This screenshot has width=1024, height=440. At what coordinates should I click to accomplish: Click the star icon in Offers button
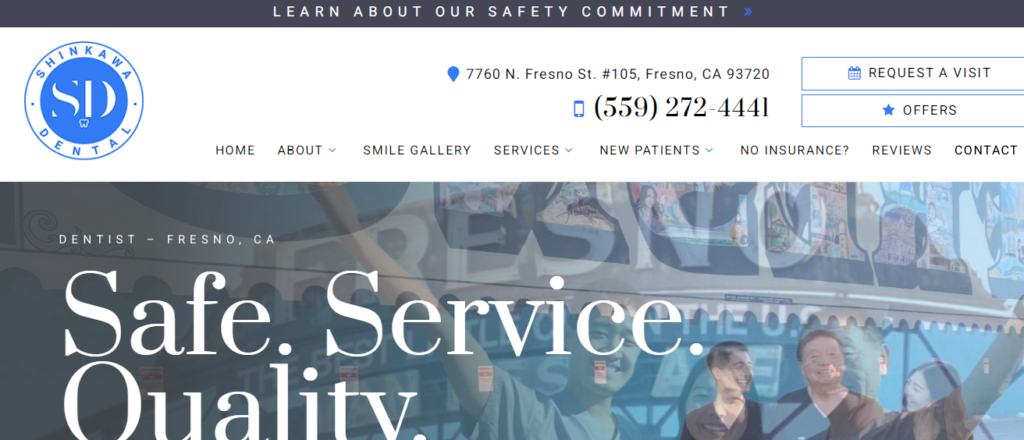pyautogui.click(x=888, y=110)
